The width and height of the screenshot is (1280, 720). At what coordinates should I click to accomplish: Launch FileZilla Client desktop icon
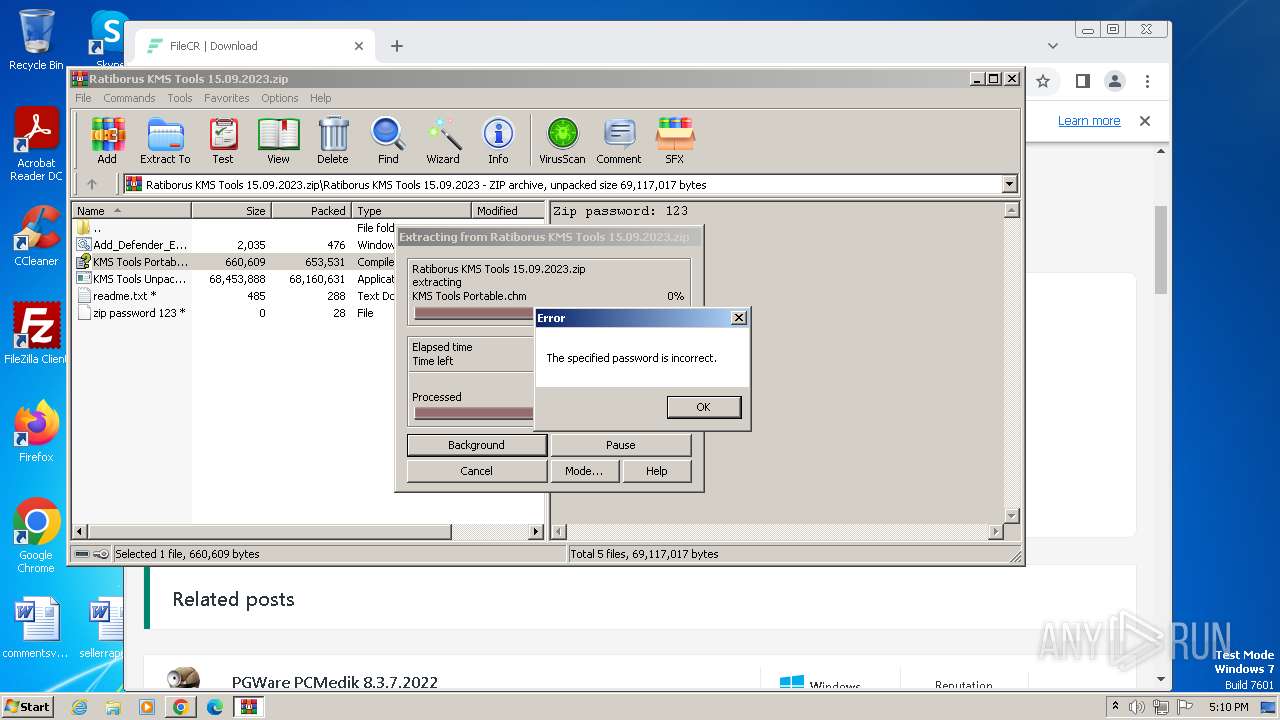36,333
